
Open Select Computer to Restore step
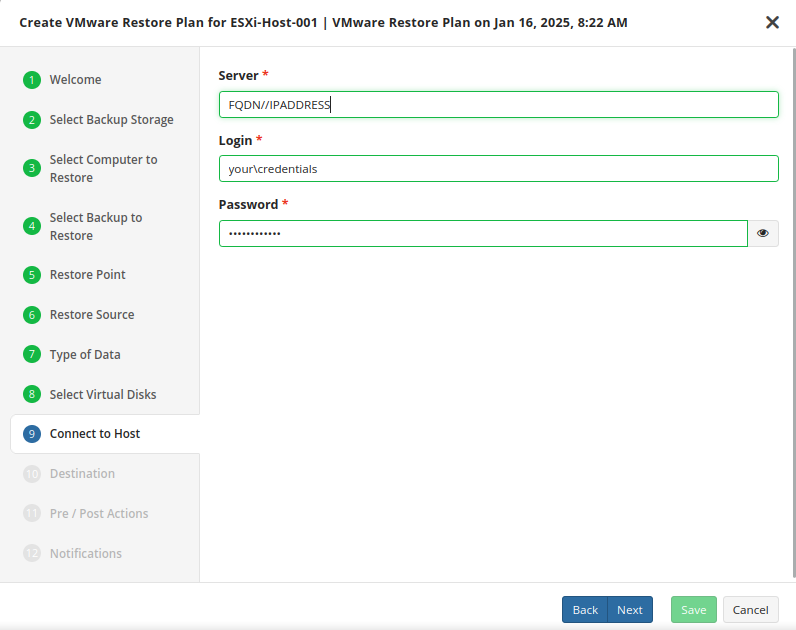[103, 168]
